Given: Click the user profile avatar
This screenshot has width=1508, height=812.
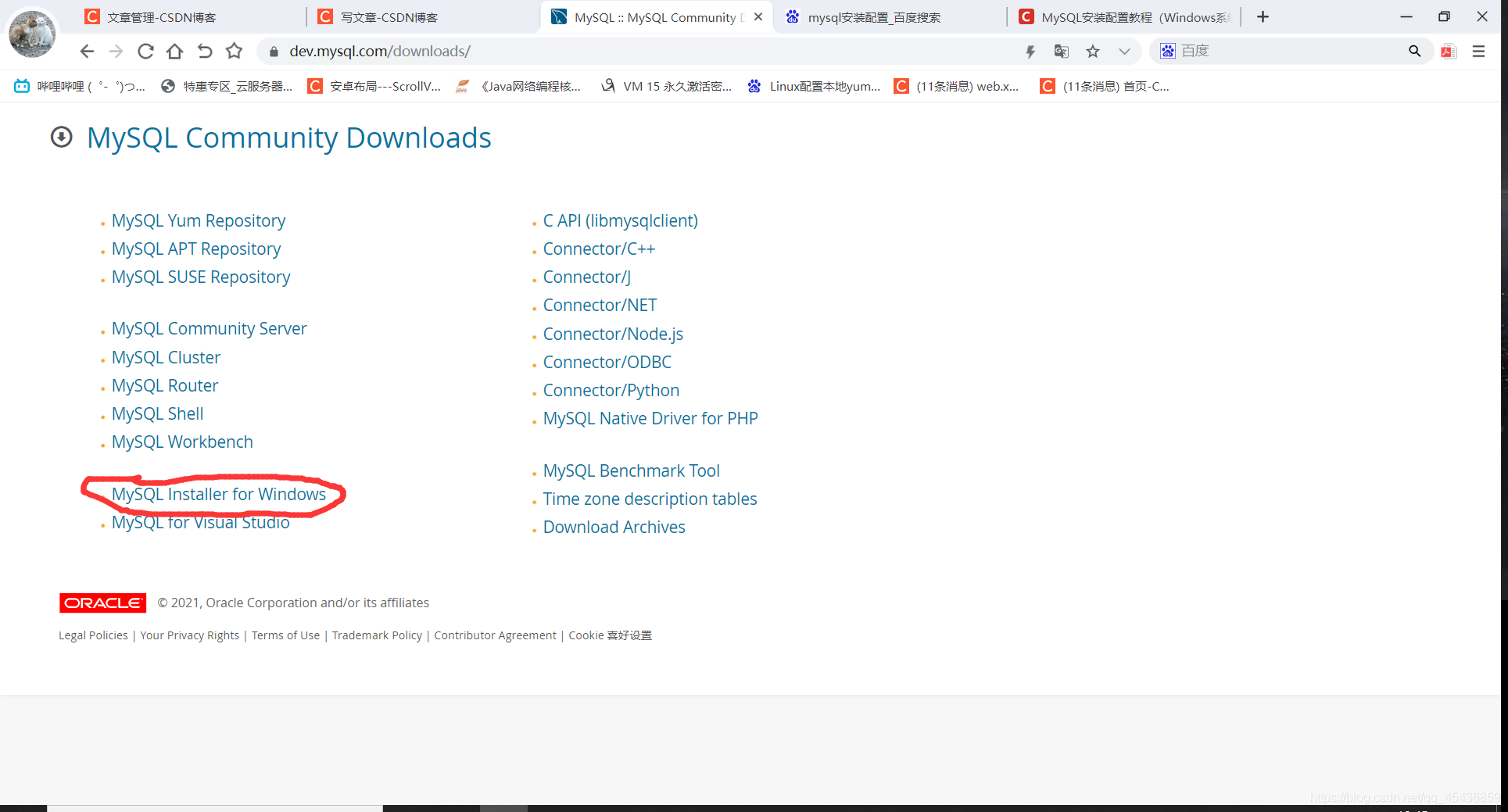Looking at the screenshot, I should click(32, 33).
